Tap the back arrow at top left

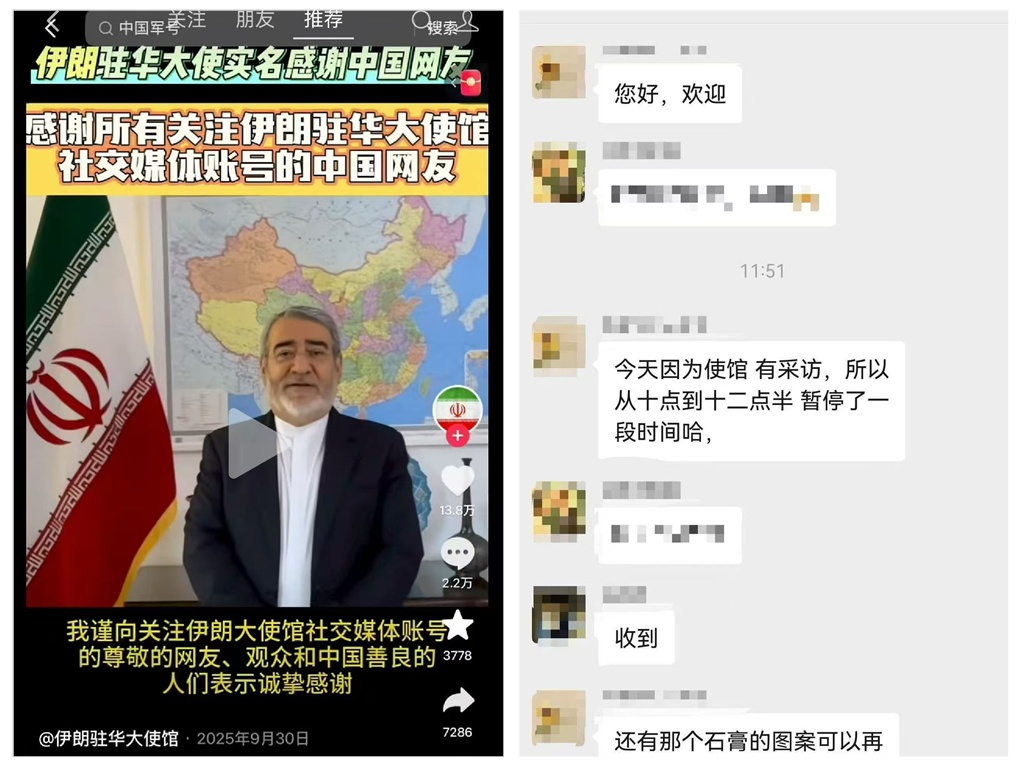click(52, 25)
